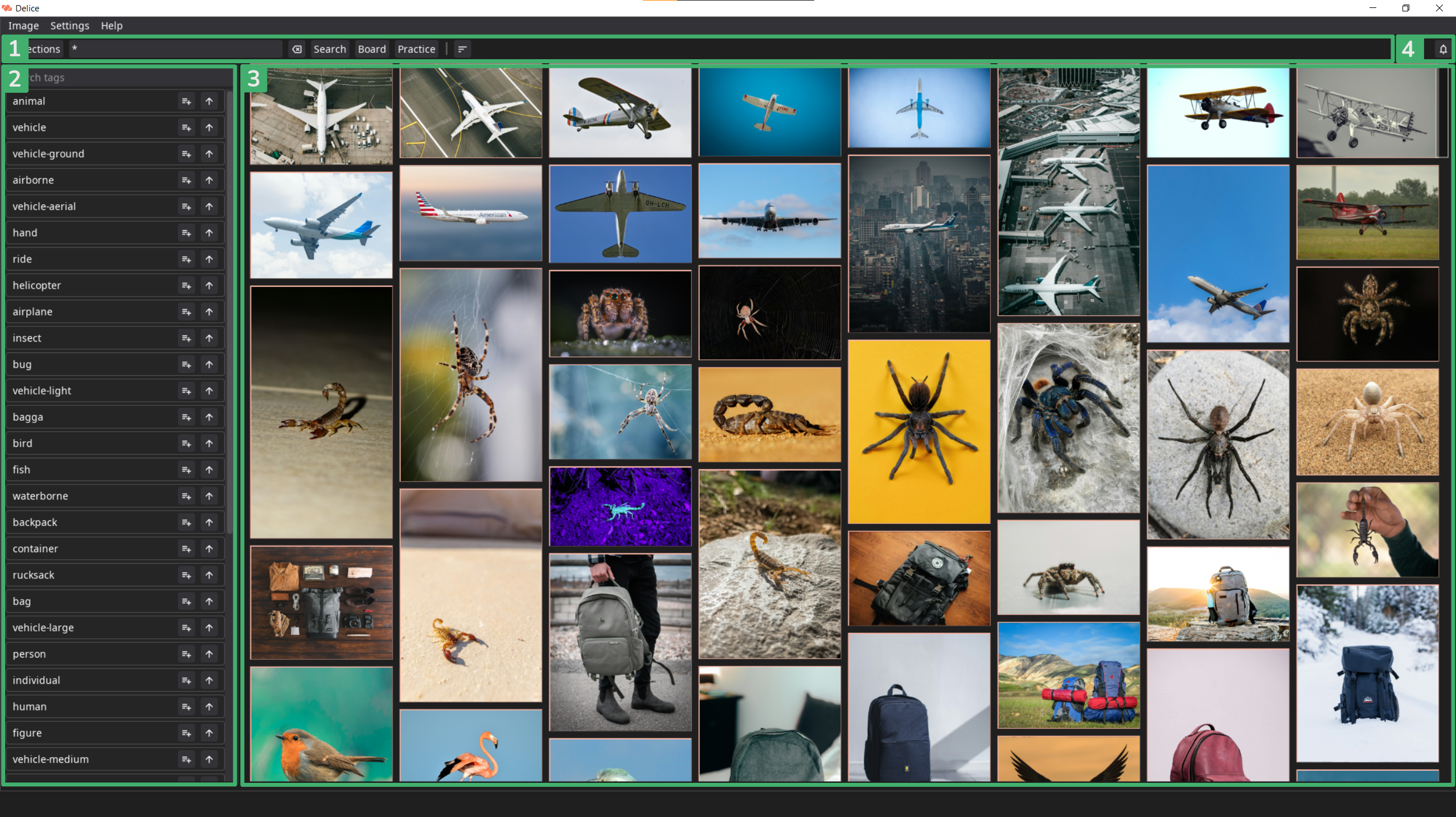
Task: Open the Settings menu
Action: pyautogui.click(x=69, y=26)
